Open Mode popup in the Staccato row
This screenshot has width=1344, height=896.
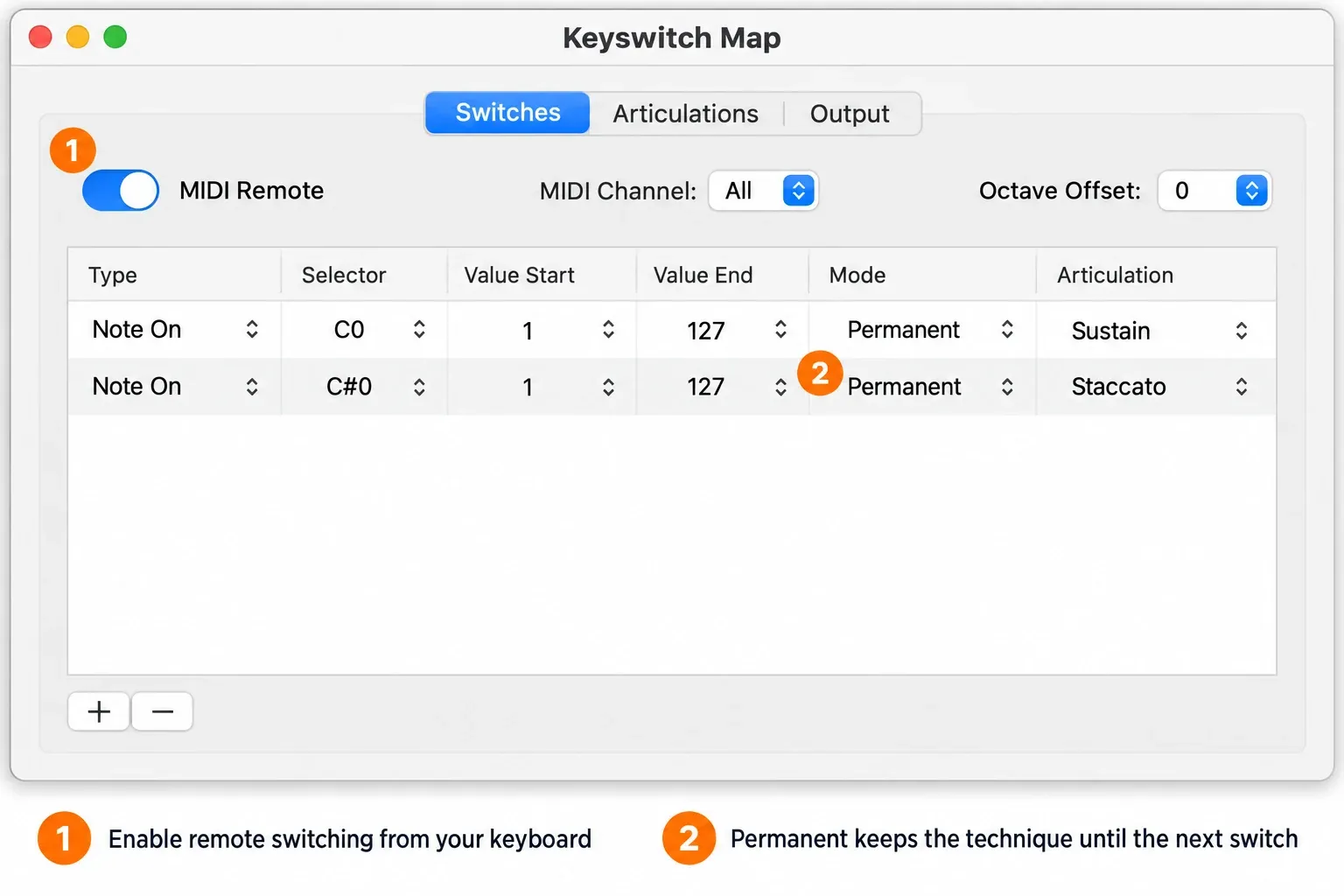tap(1007, 387)
